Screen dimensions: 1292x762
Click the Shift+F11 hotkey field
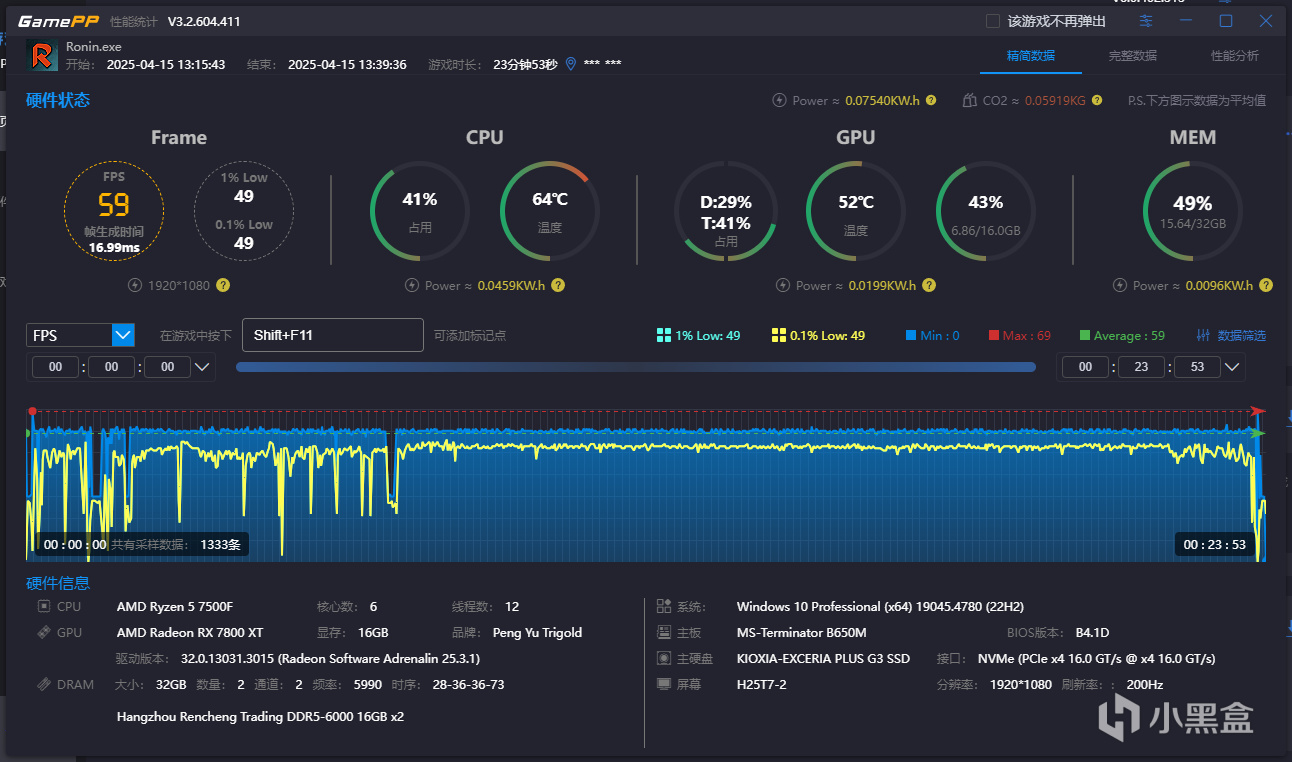coord(333,335)
